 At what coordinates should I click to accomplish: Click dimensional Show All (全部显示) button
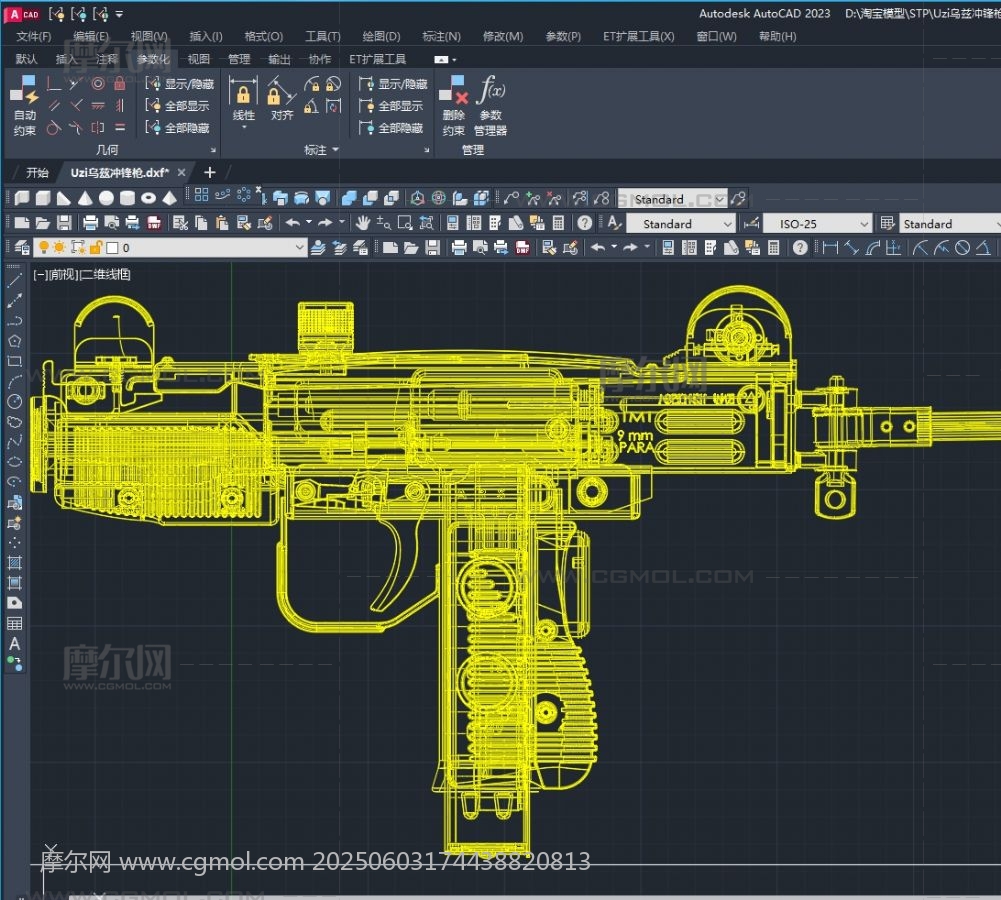[x=391, y=106]
